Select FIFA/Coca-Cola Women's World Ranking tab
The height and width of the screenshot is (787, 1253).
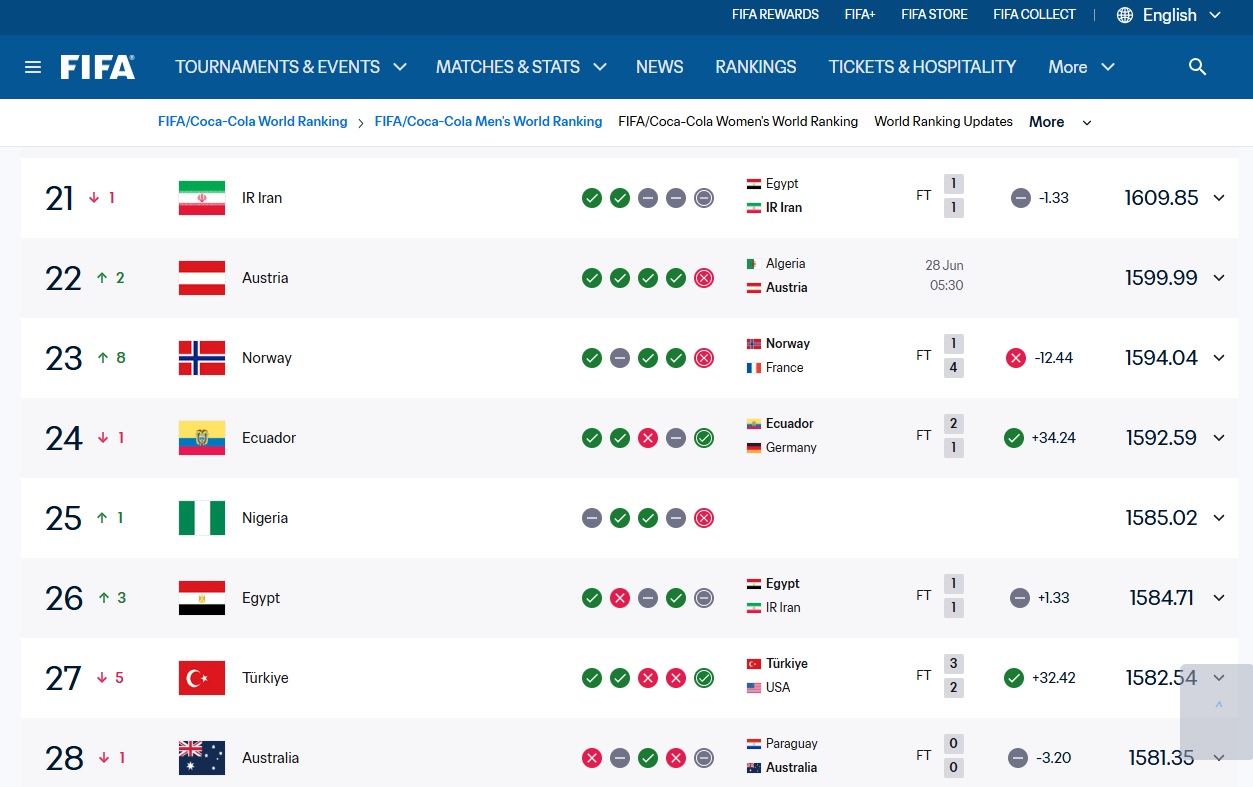tap(738, 122)
